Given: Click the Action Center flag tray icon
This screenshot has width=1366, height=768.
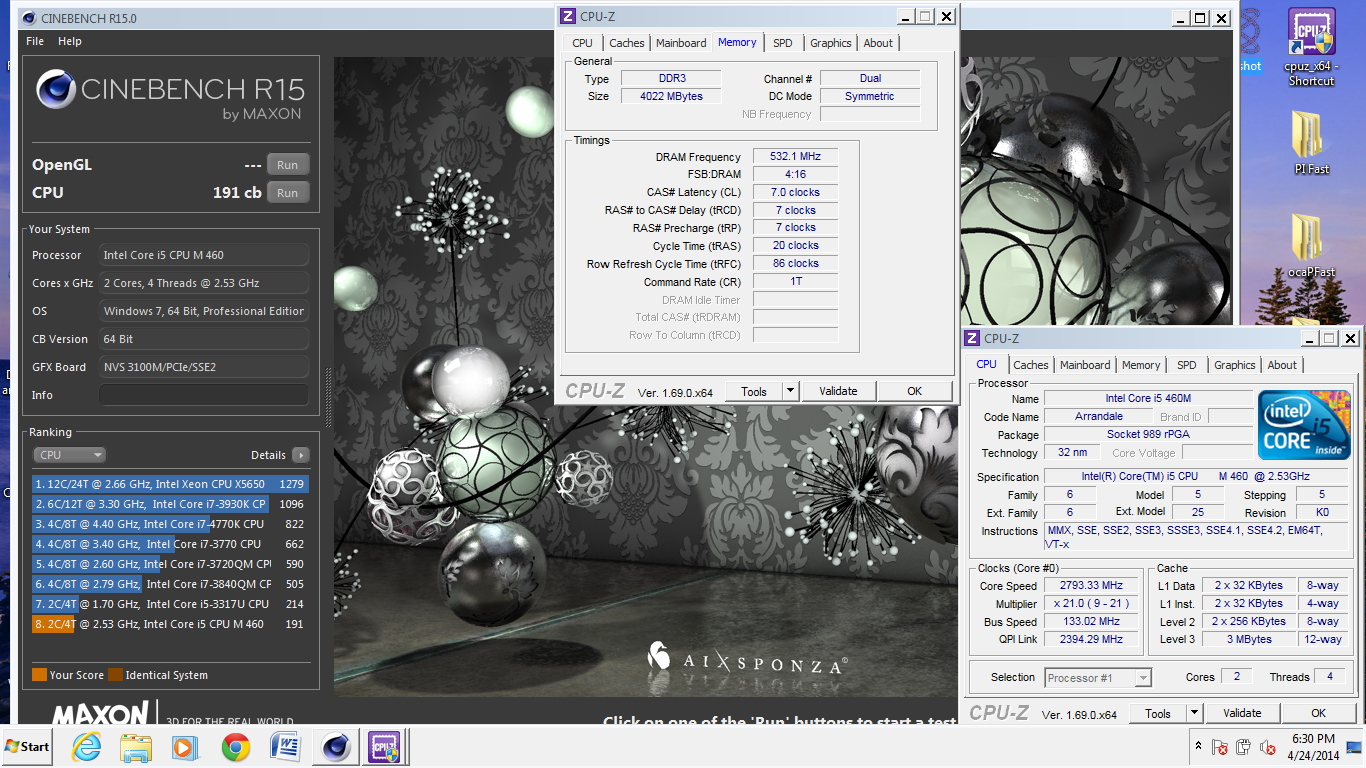Looking at the screenshot, I should tap(1220, 746).
